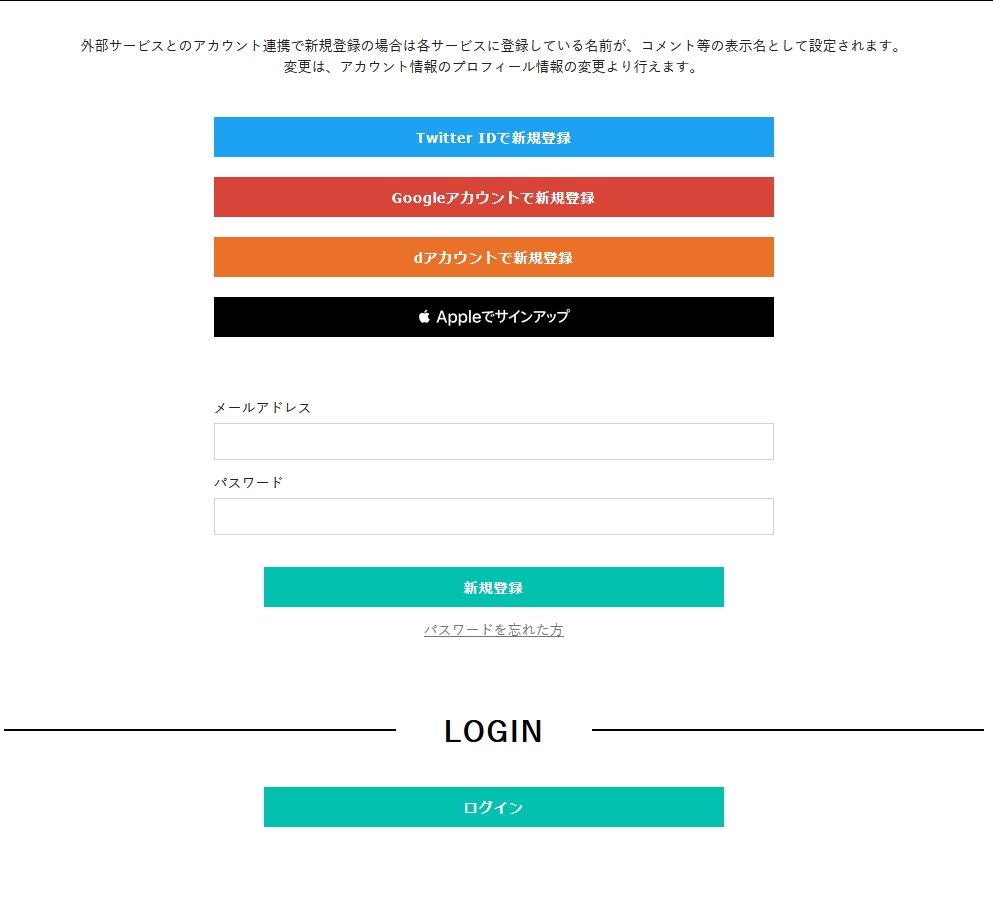This screenshot has height=901, width=993.
Task: Sign up via Appleでサインアップ button
Action: [x=493, y=317]
